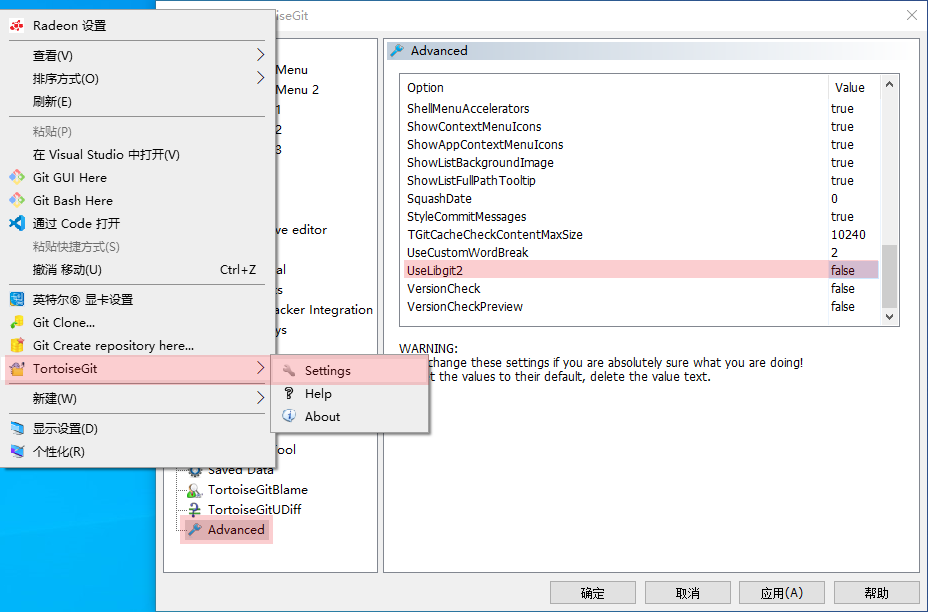Click the Radeon settings icon

(17, 25)
